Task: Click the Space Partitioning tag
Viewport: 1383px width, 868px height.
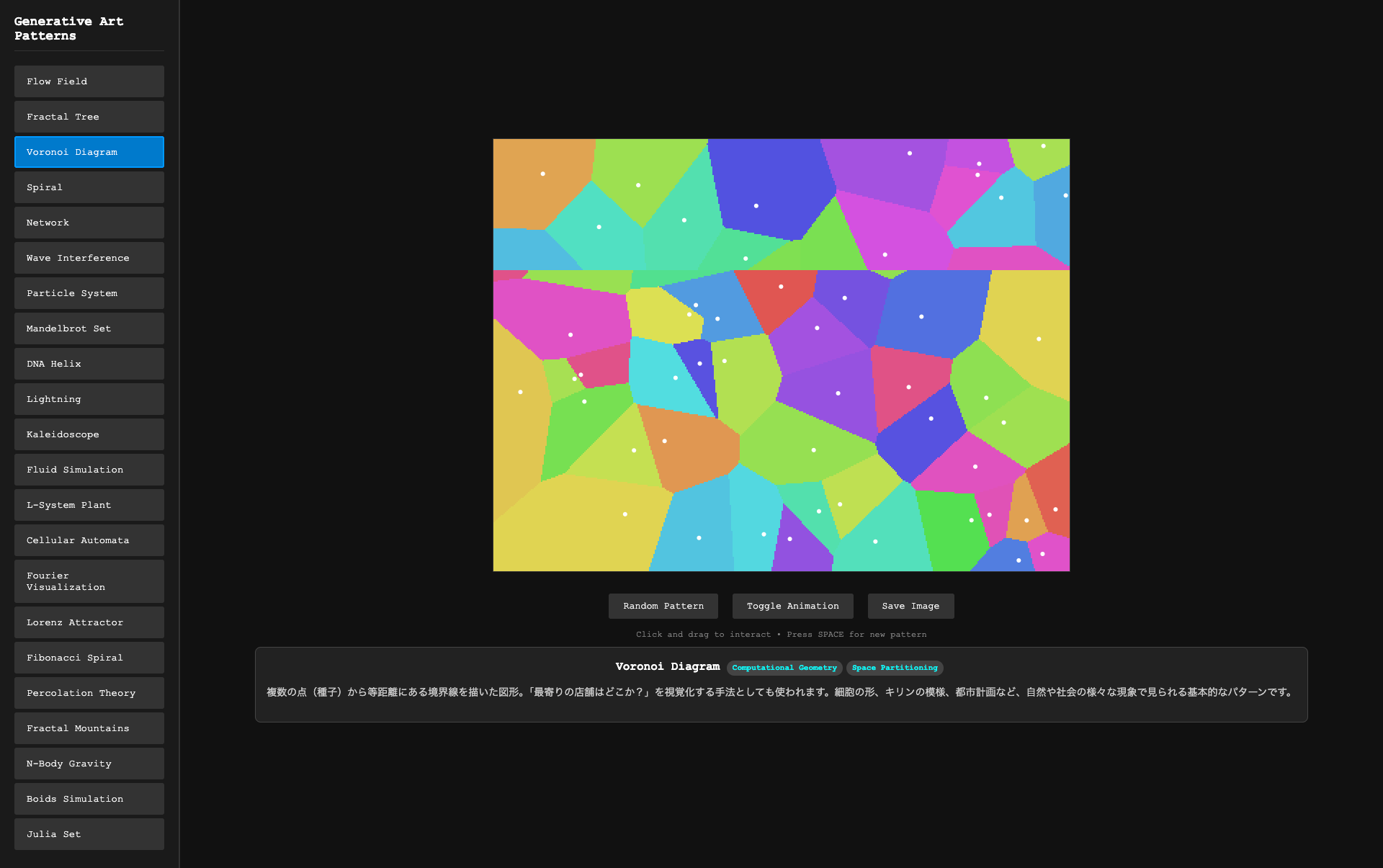Action: 894,668
